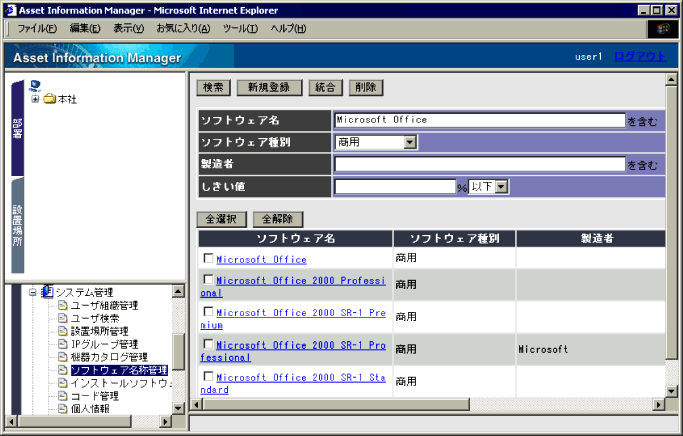
Task: Select IPグループ管理 in the menu tree
Action: tap(105, 344)
